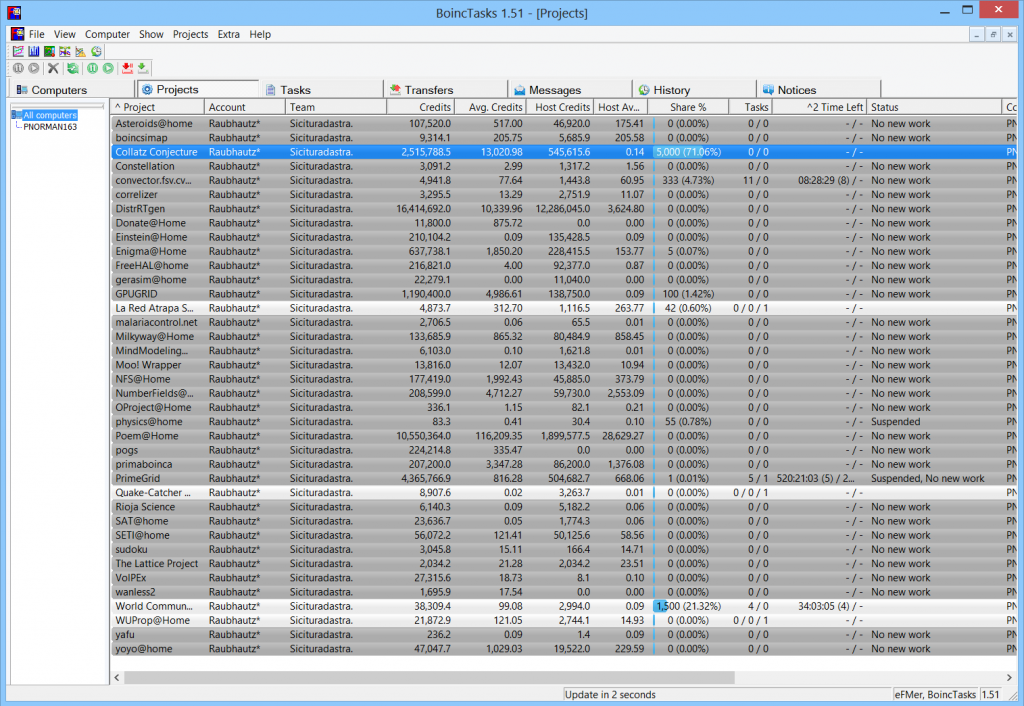The width and height of the screenshot is (1024, 706).
Task: Click the clock icon in top toolbar
Action: (x=96, y=51)
